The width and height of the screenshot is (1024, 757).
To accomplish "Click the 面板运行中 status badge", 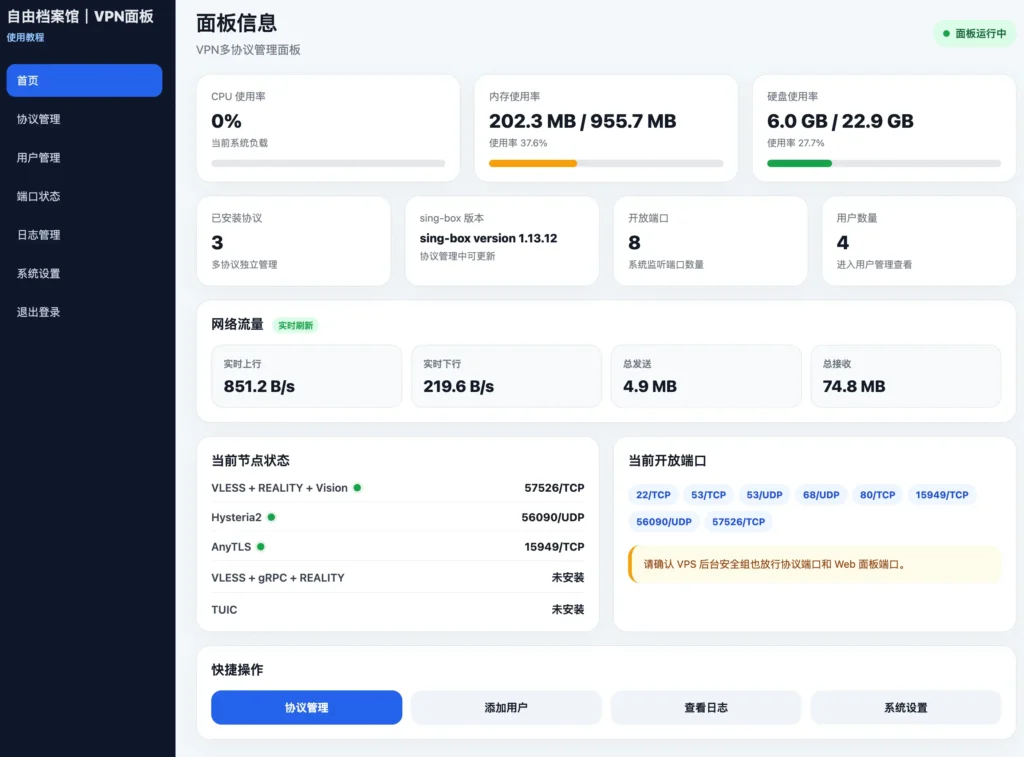I will (x=974, y=33).
